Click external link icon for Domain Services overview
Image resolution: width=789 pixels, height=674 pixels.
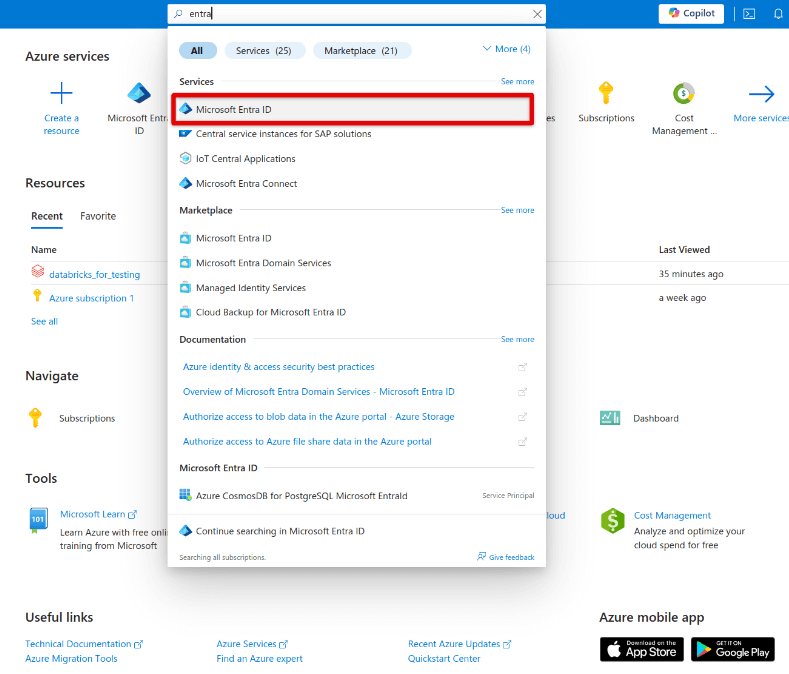click(x=522, y=392)
